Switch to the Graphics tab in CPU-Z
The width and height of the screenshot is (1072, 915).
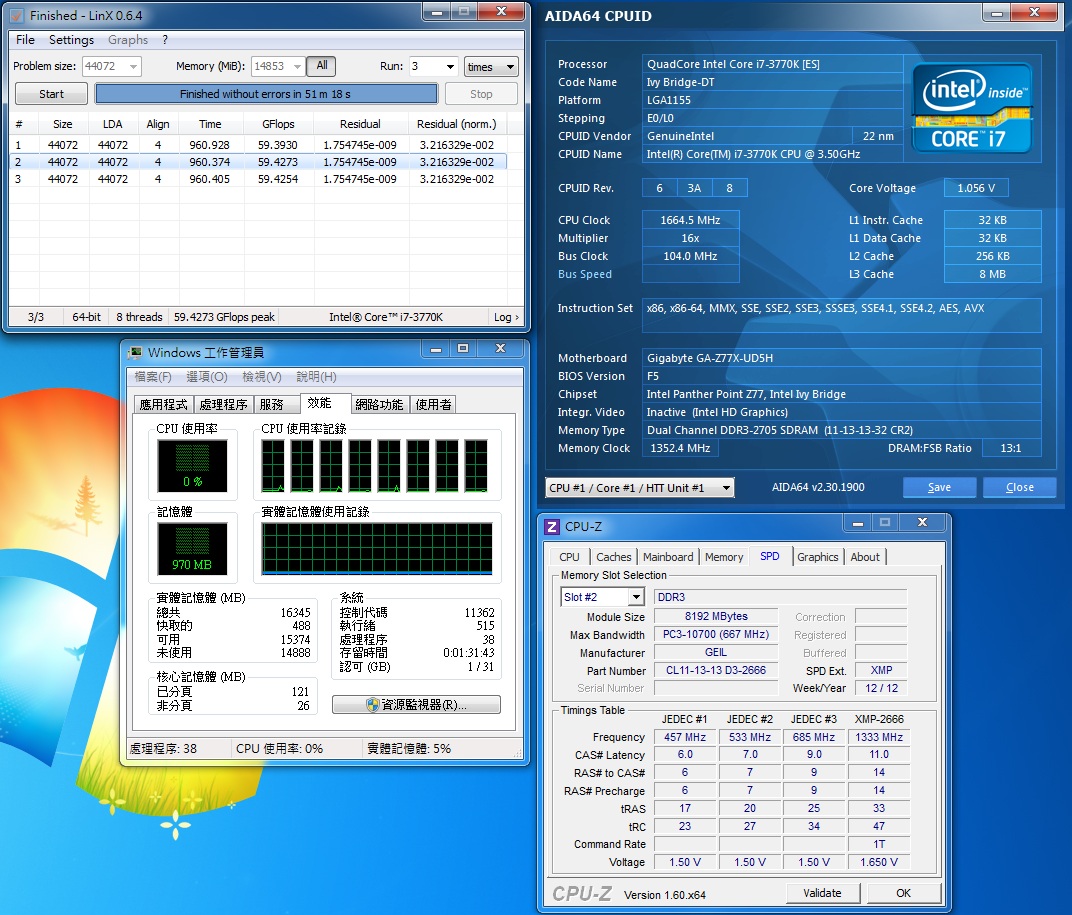click(817, 557)
